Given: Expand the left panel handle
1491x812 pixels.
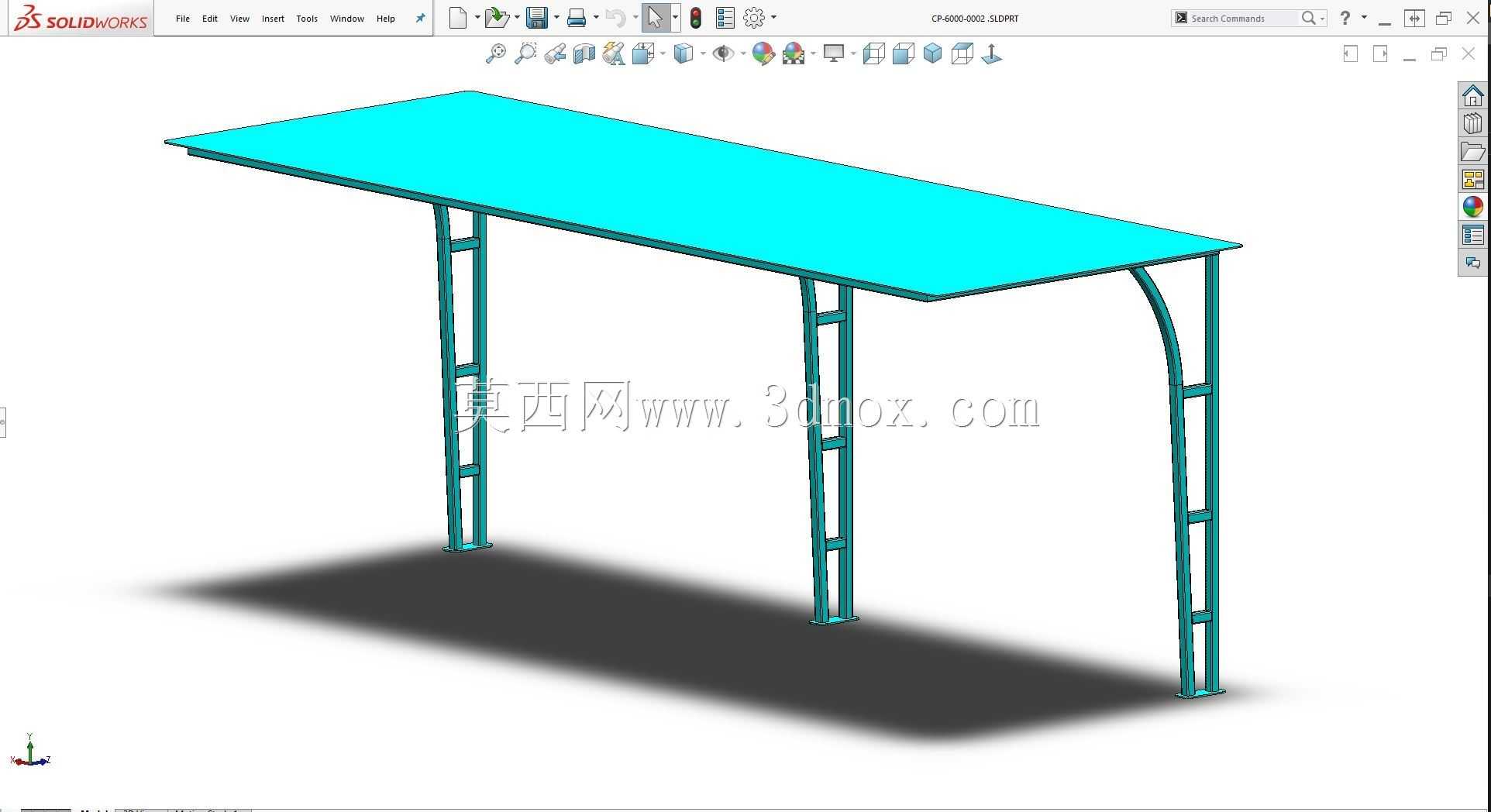Looking at the screenshot, I should point(2,422).
